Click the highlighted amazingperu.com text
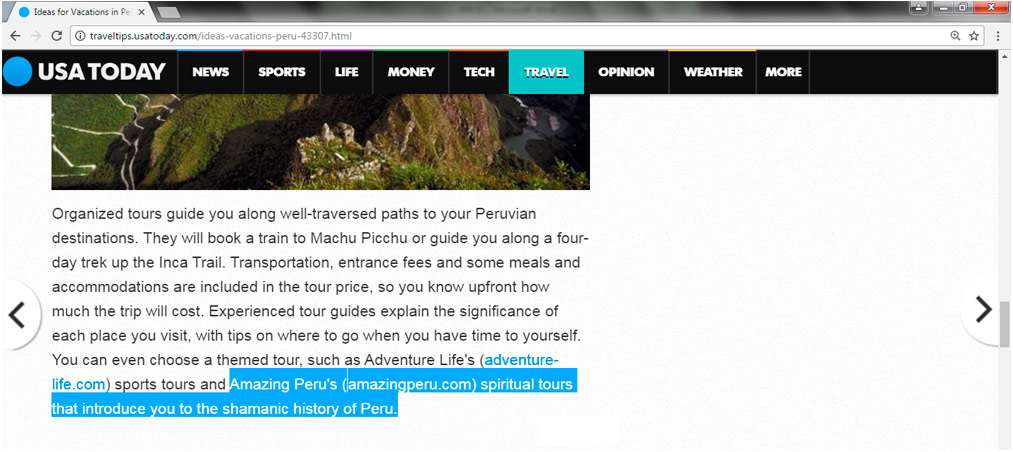1013x452 pixels. [x=412, y=385]
